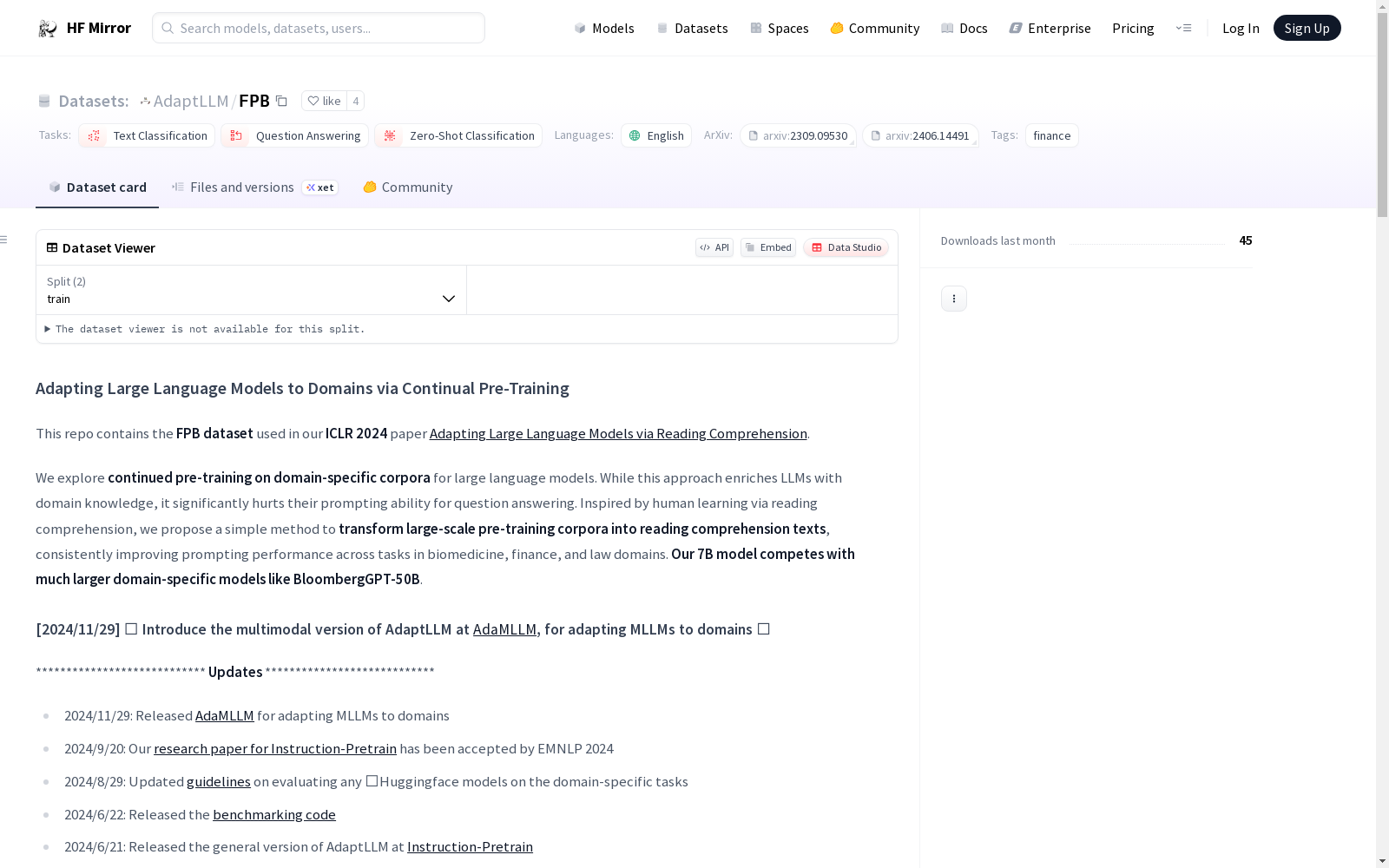Focus the search models, datasets, users field
The width and height of the screenshot is (1389, 868).
click(319, 28)
